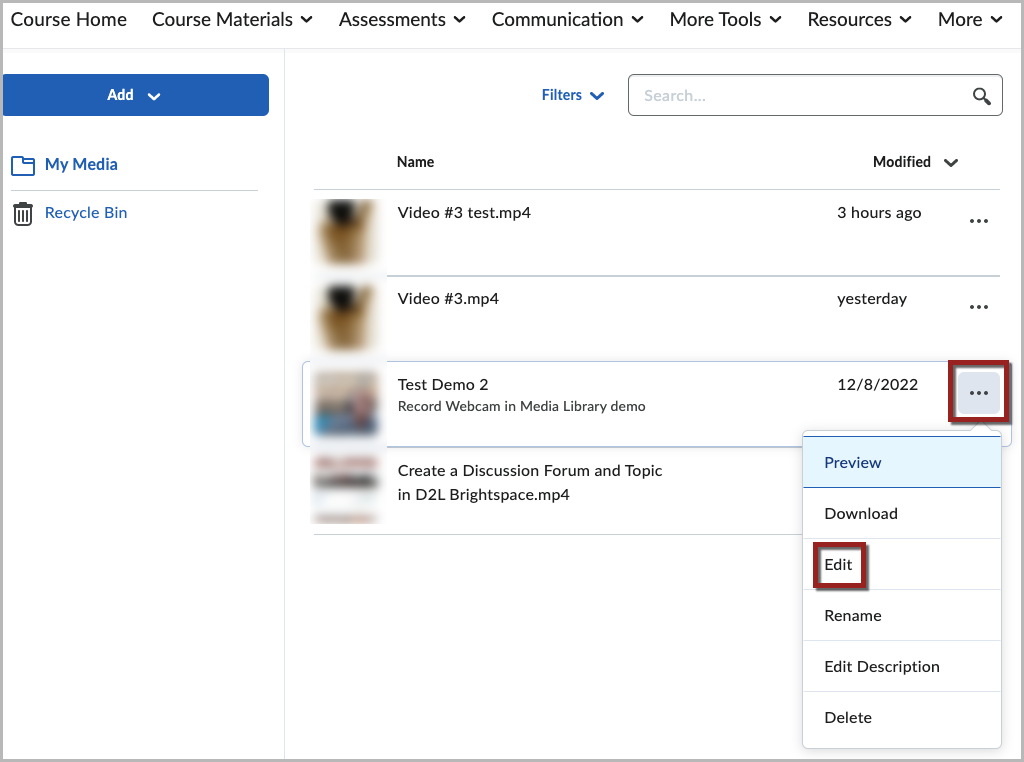Open options menu for Video #3 test.mp4
1024x762 pixels.
pos(978,221)
